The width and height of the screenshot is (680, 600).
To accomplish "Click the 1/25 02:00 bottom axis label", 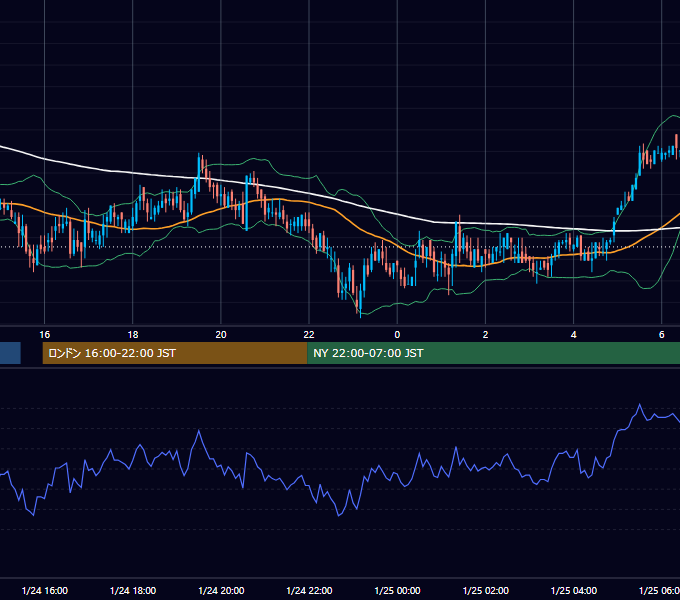I will point(486,590).
